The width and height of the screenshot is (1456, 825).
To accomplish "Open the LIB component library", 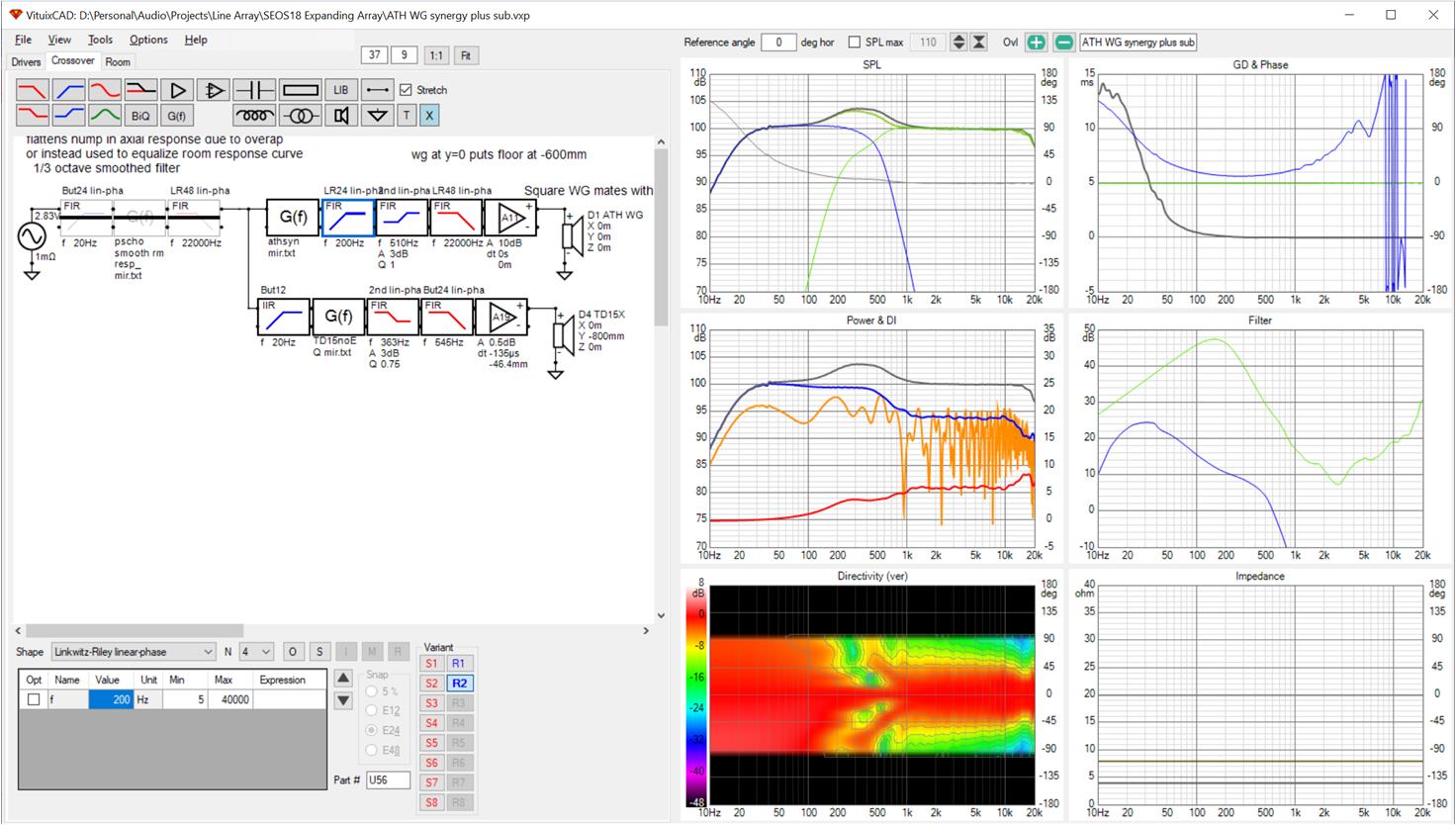I will click(341, 90).
